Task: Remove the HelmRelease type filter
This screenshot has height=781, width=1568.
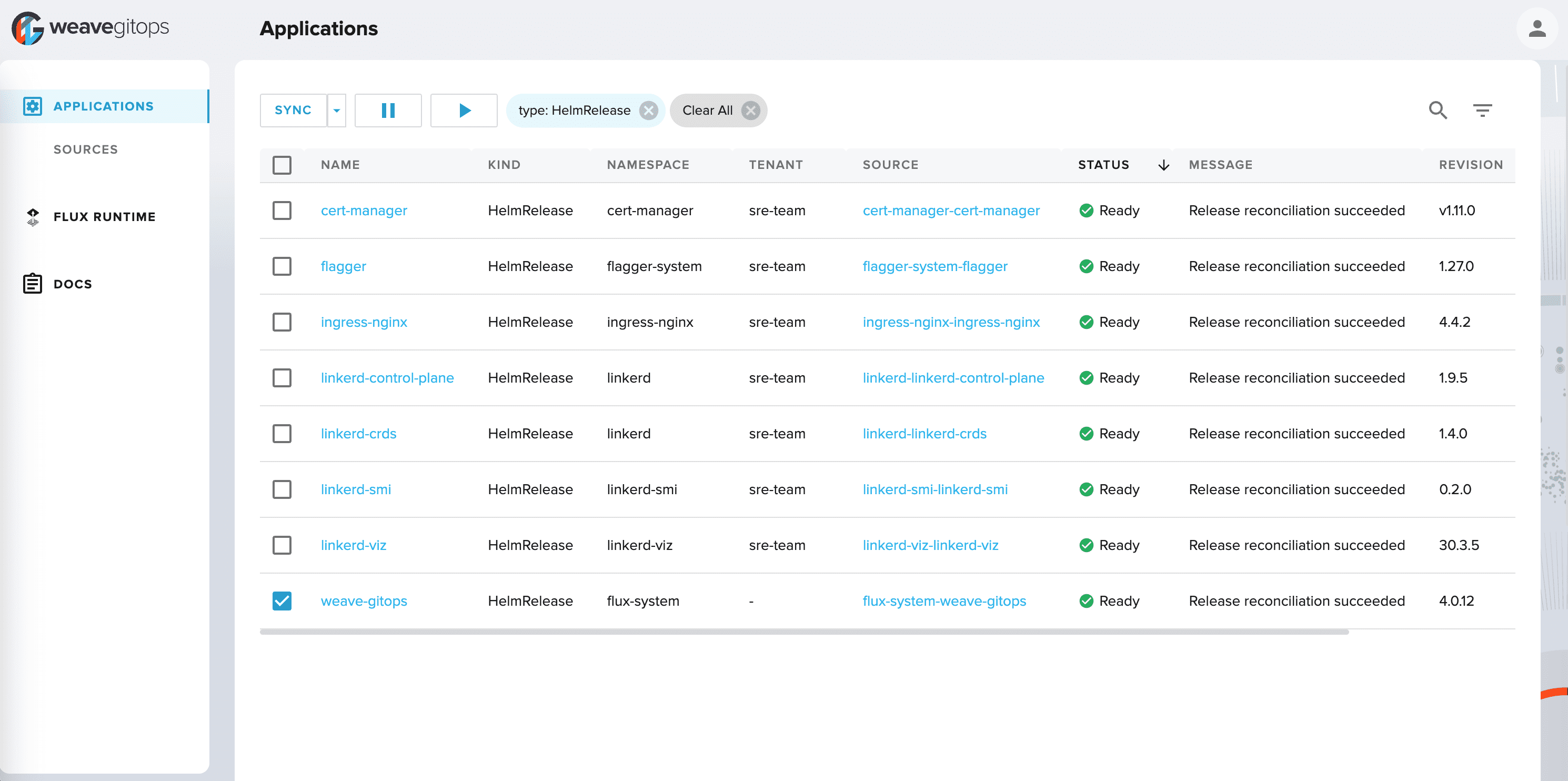Action: 650,110
